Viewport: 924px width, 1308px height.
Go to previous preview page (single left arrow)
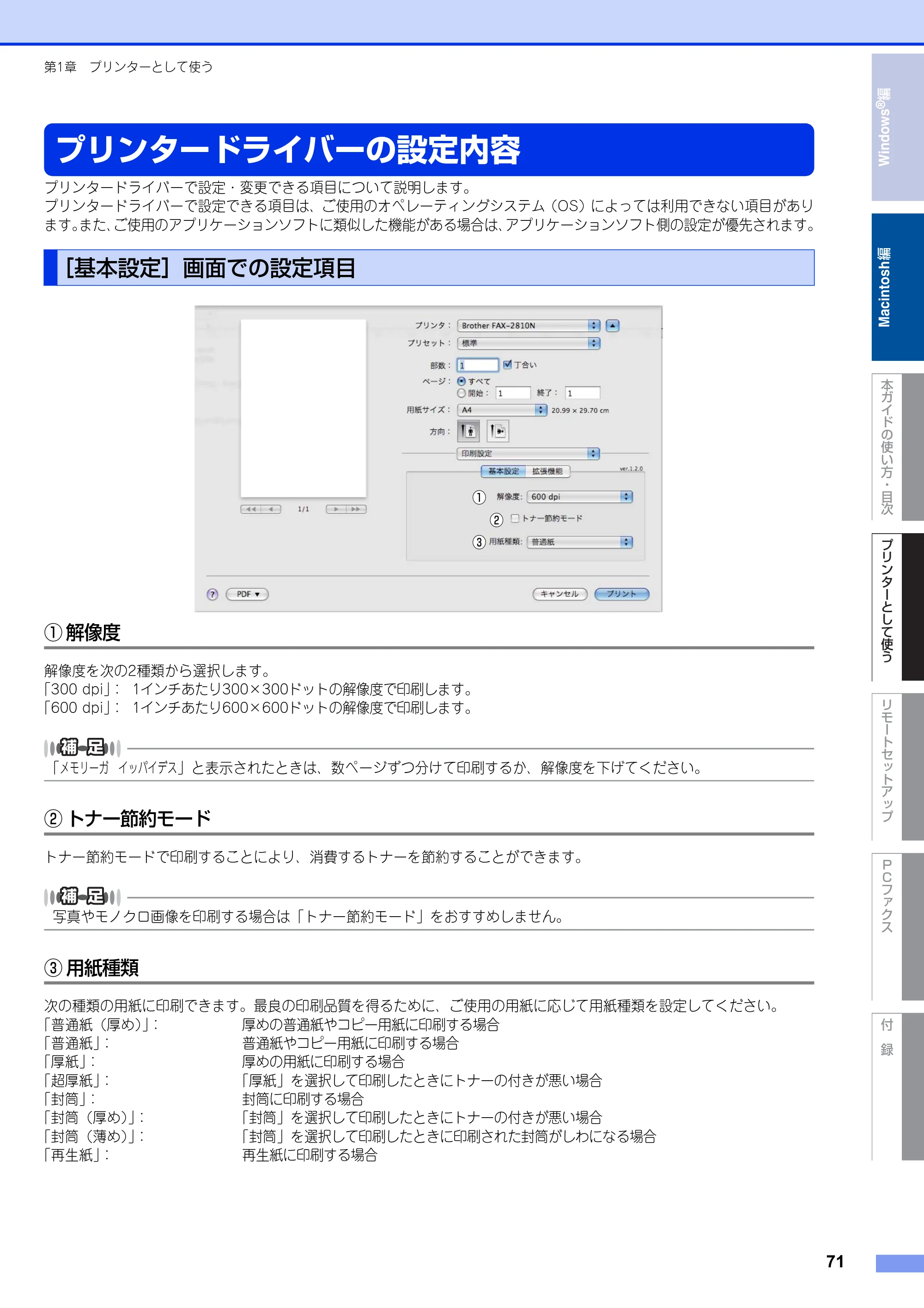[x=271, y=509]
